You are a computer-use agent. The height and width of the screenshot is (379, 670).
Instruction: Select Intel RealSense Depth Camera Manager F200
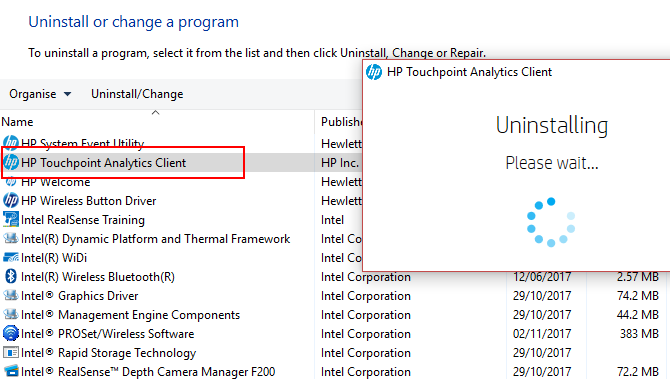click(x=148, y=372)
